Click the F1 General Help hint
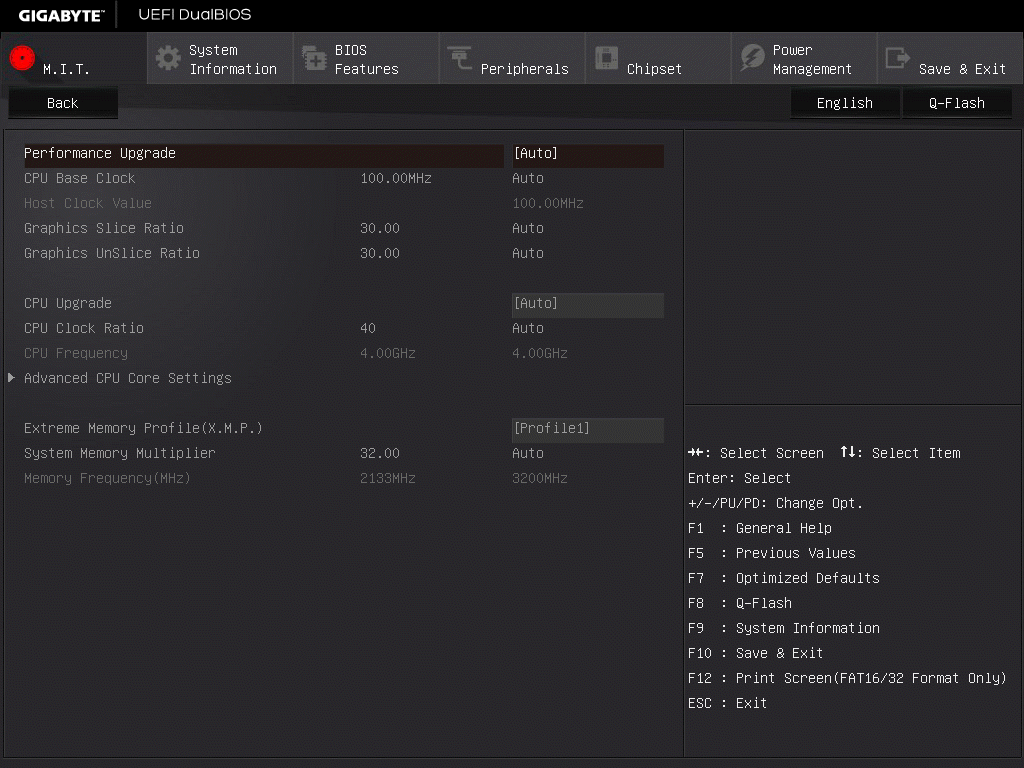 pyautogui.click(x=760, y=528)
